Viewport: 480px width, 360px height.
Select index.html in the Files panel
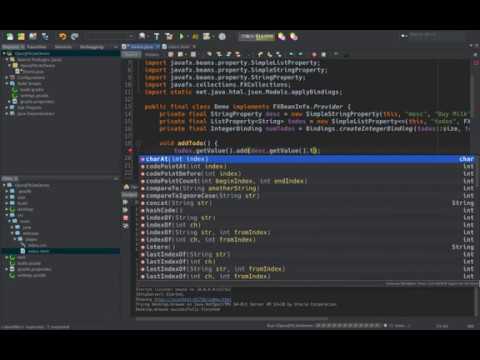point(38,251)
